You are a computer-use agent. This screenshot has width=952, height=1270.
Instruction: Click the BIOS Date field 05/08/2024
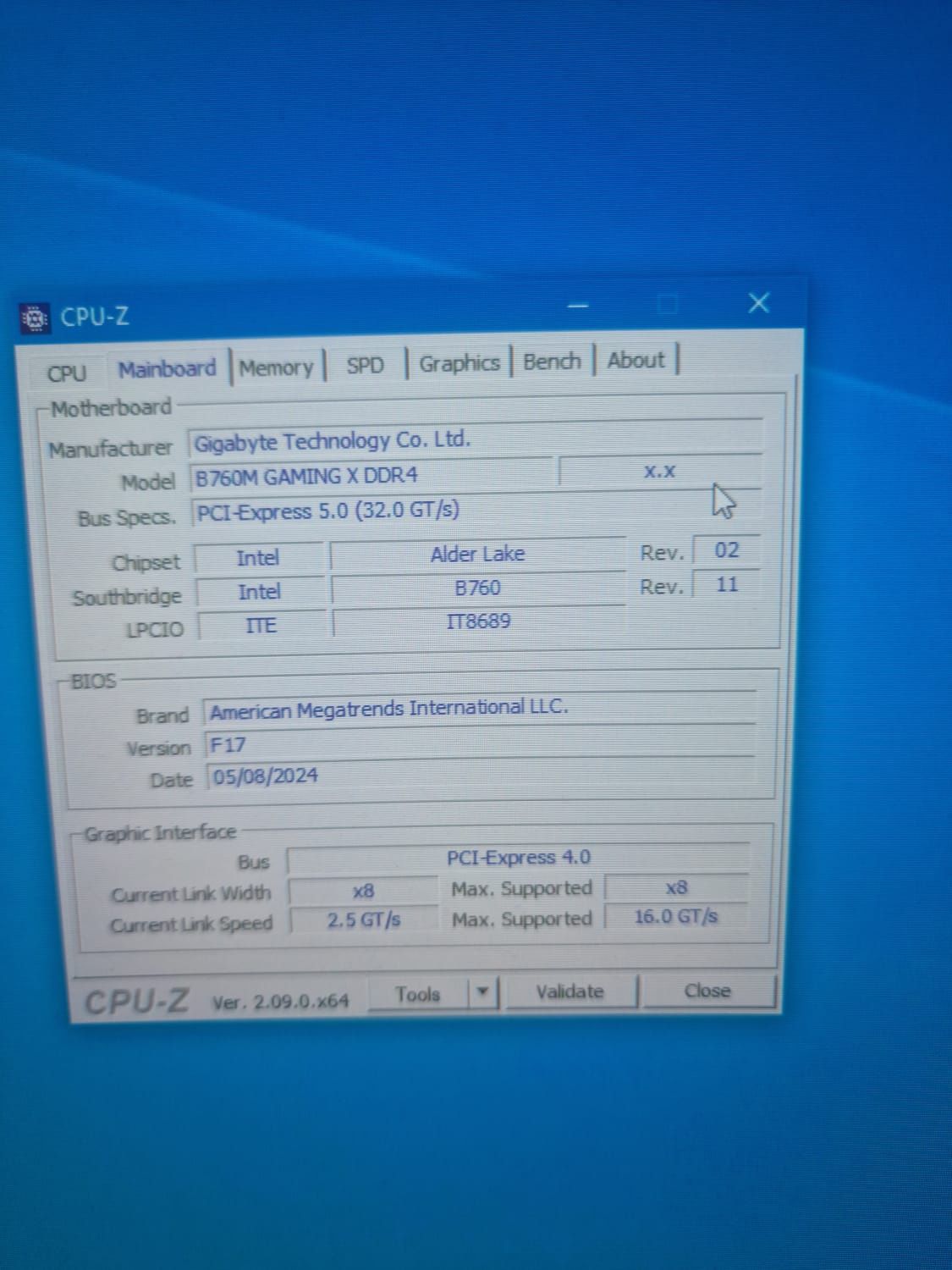[x=481, y=775]
